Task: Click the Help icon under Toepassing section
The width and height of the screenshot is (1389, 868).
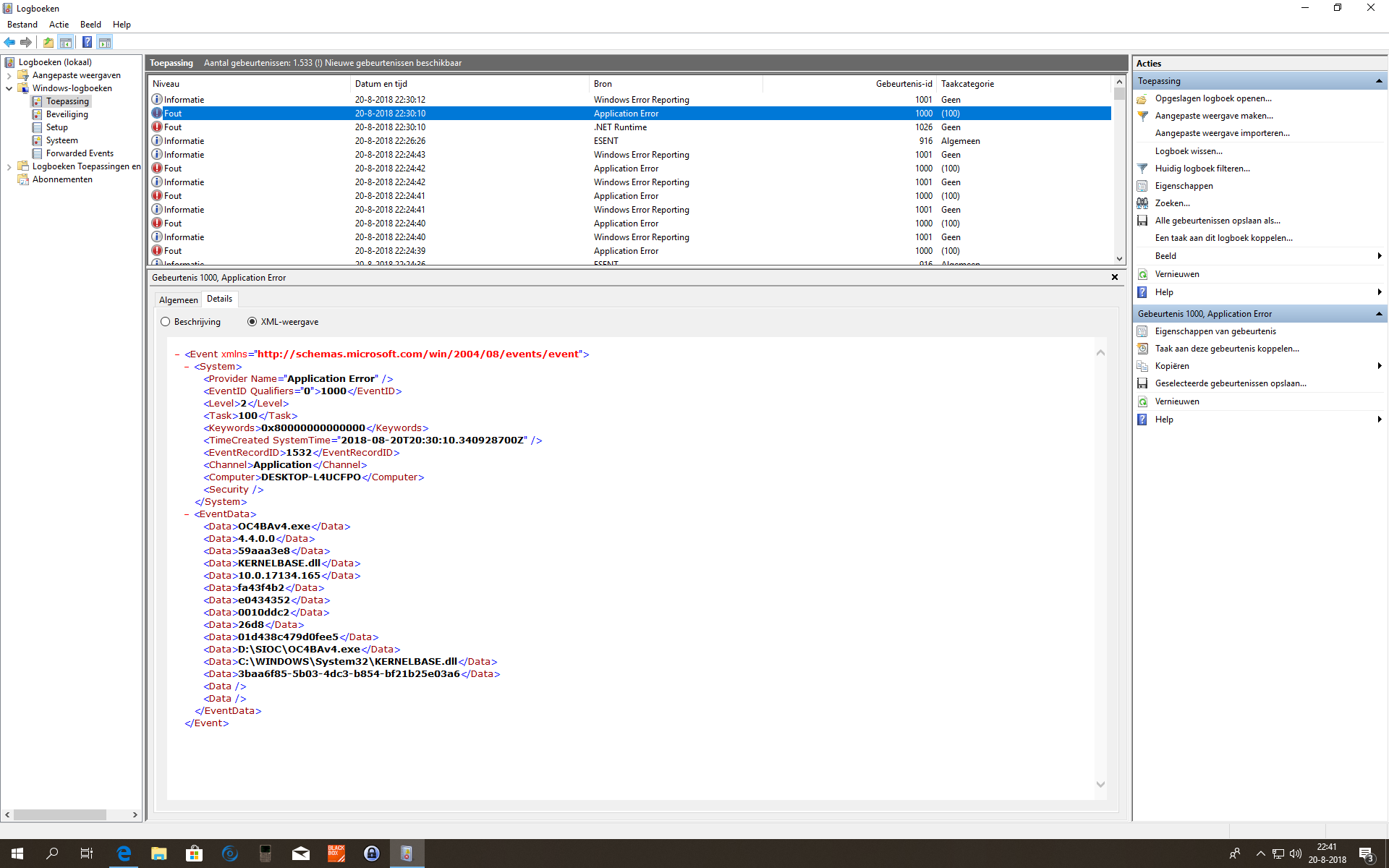Action: click(x=1142, y=292)
